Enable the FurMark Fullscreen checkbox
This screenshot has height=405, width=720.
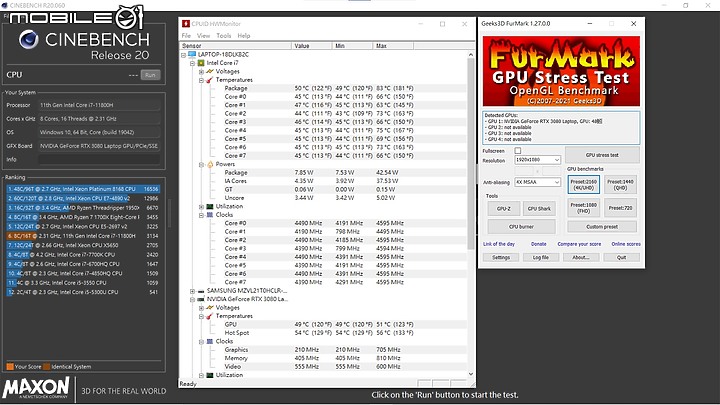[x=518, y=151]
